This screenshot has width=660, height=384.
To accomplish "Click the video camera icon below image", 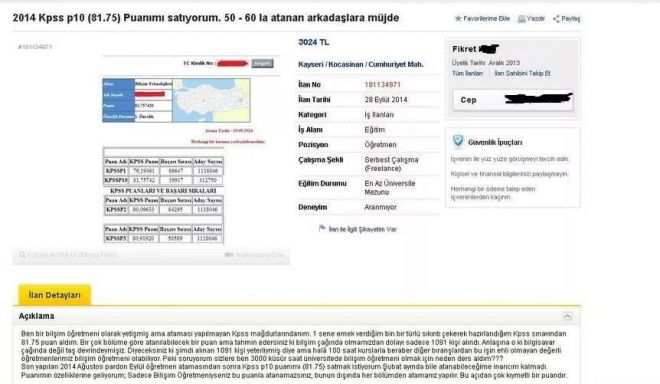I will click(x=229, y=255).
